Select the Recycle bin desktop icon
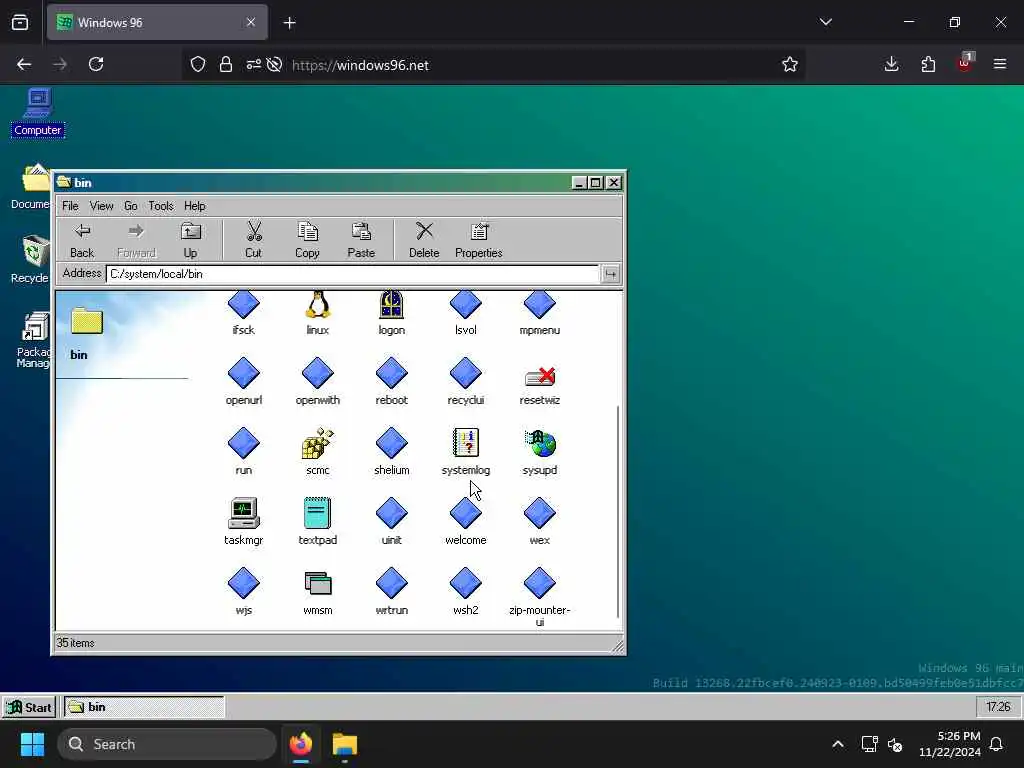The height and width of the screenshot is (768, 1024). click(x=31, y=260)
